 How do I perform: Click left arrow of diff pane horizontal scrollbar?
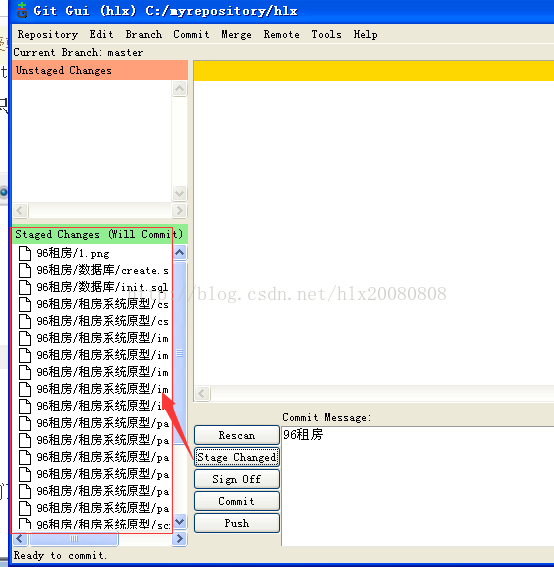click(203, 393)
